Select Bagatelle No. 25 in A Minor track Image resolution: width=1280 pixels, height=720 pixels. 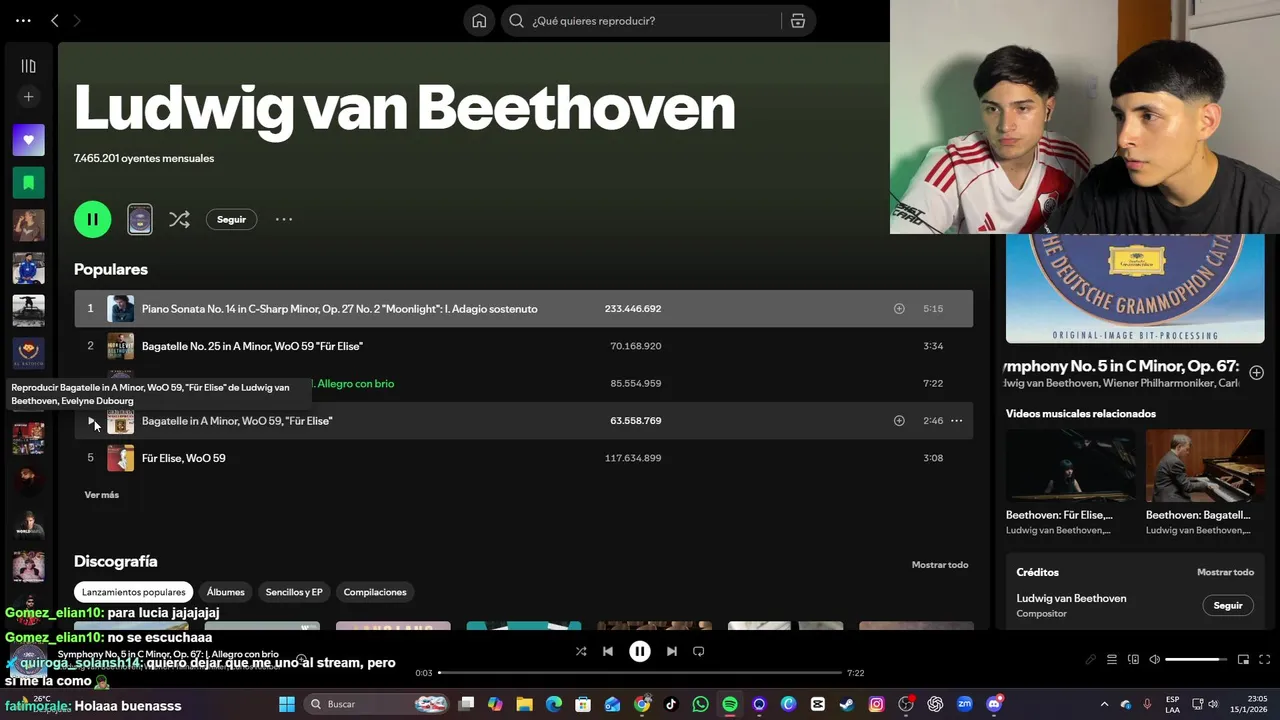(x=523, y=346)
